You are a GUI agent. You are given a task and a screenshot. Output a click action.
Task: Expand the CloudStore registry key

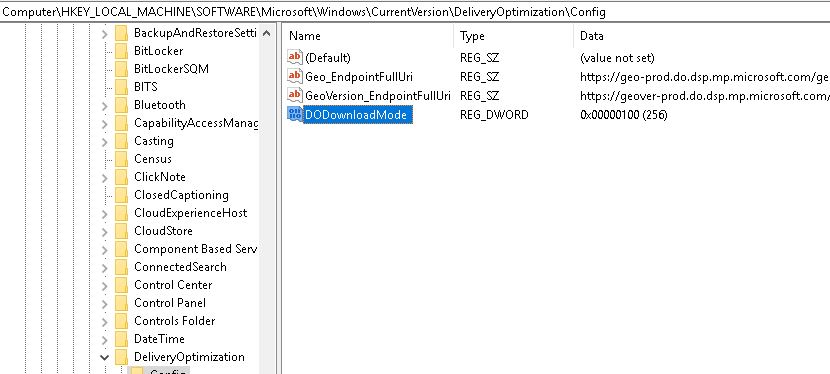[x=104, y=232]
